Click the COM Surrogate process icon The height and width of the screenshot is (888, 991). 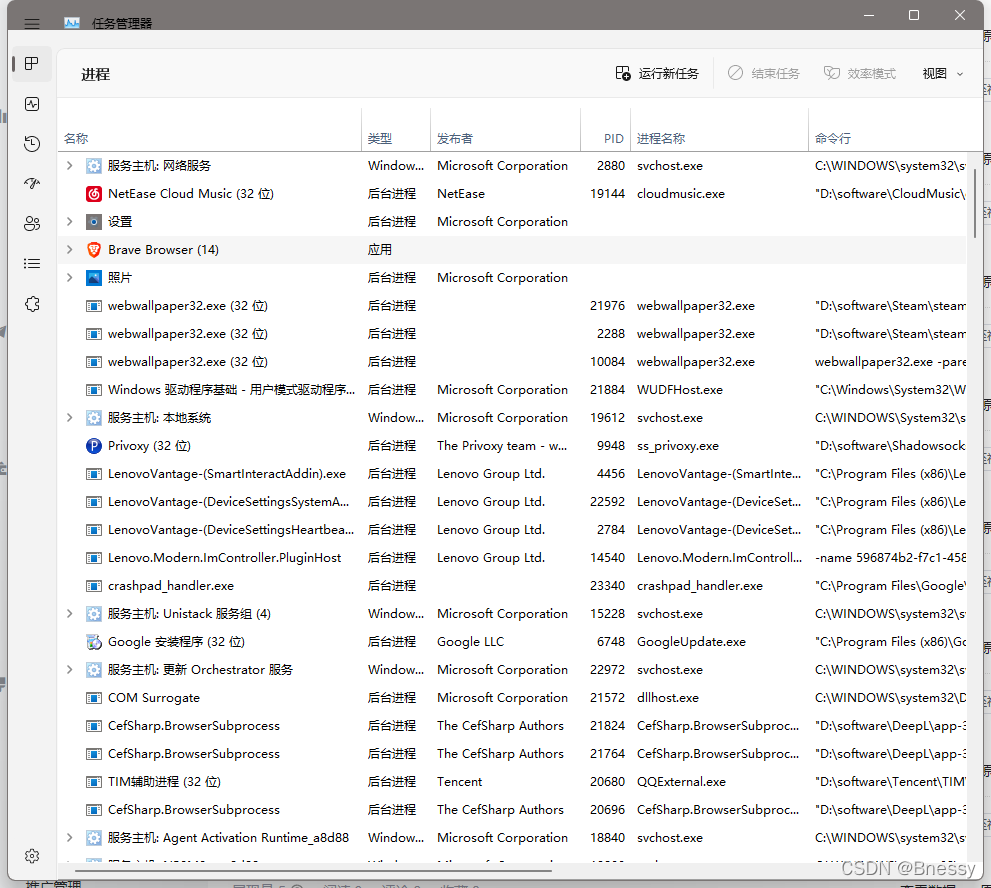pyautogui.click(x=94, y=698)
